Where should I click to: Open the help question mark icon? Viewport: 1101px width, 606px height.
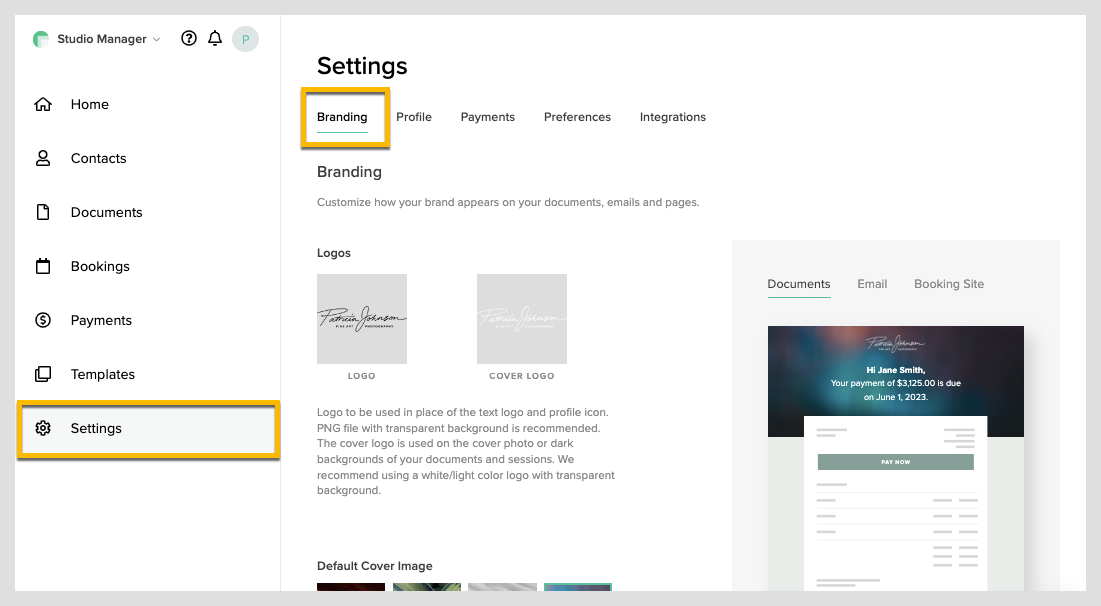189,39
